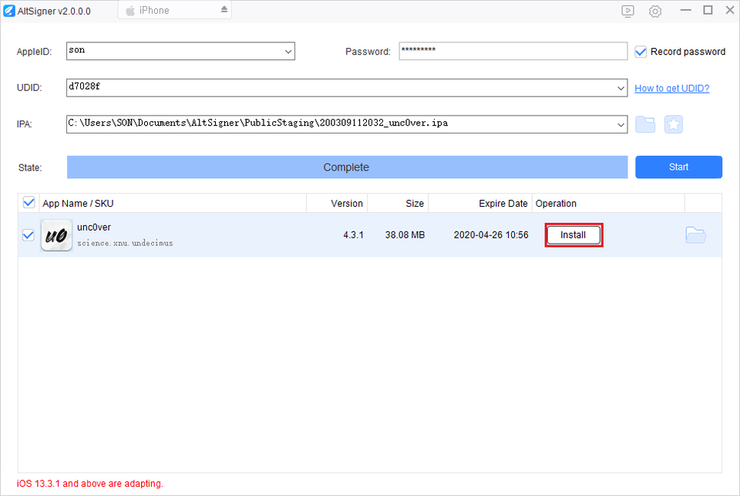Install the unc0ver app

click(573, 235)
